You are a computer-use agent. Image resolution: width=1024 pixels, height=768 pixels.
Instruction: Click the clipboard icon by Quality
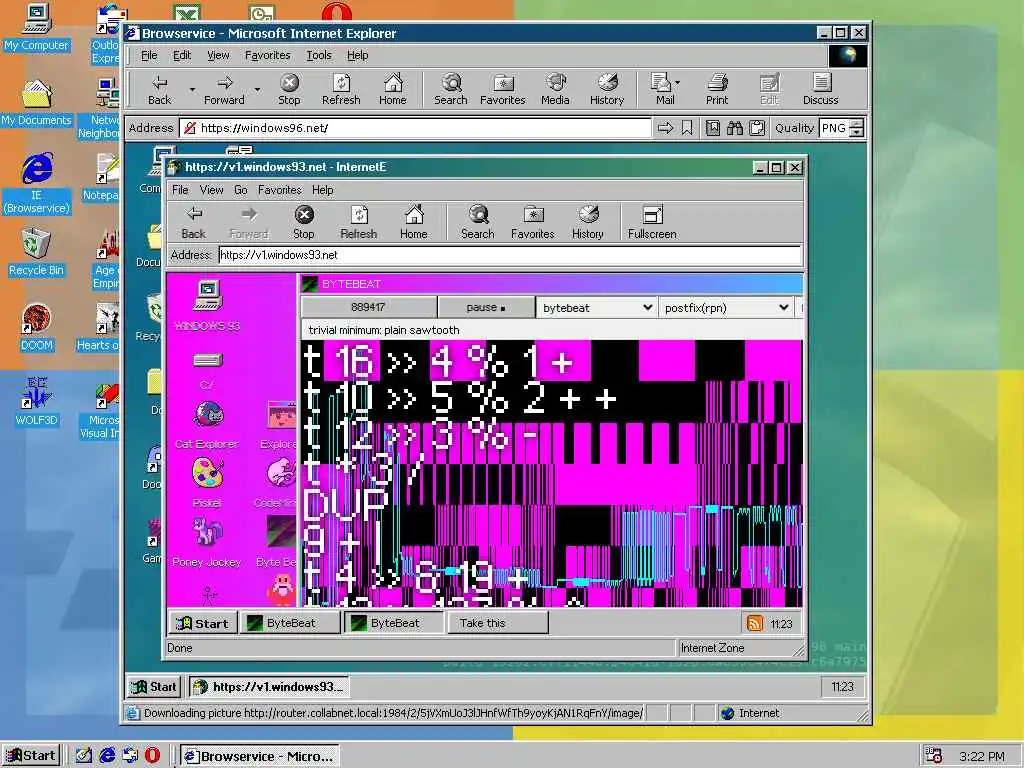tap(757, 128)
